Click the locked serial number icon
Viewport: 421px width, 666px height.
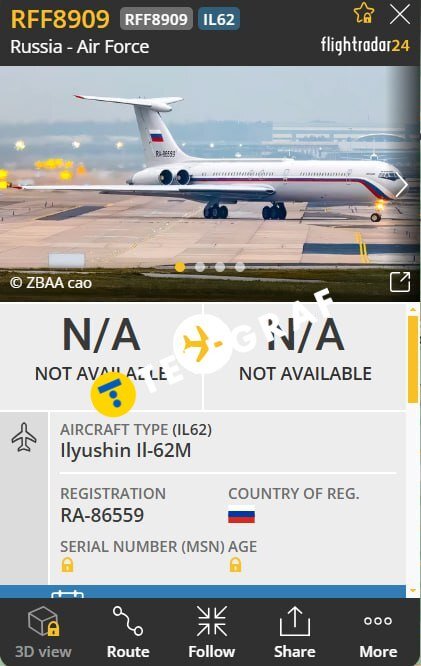tap(68, 565)
